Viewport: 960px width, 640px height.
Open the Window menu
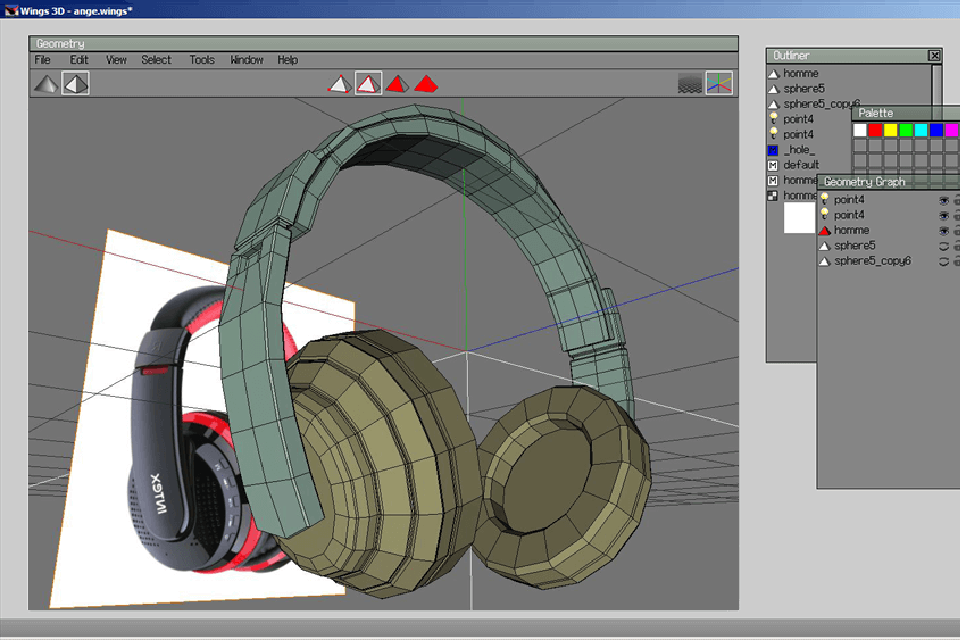point(247,60)
